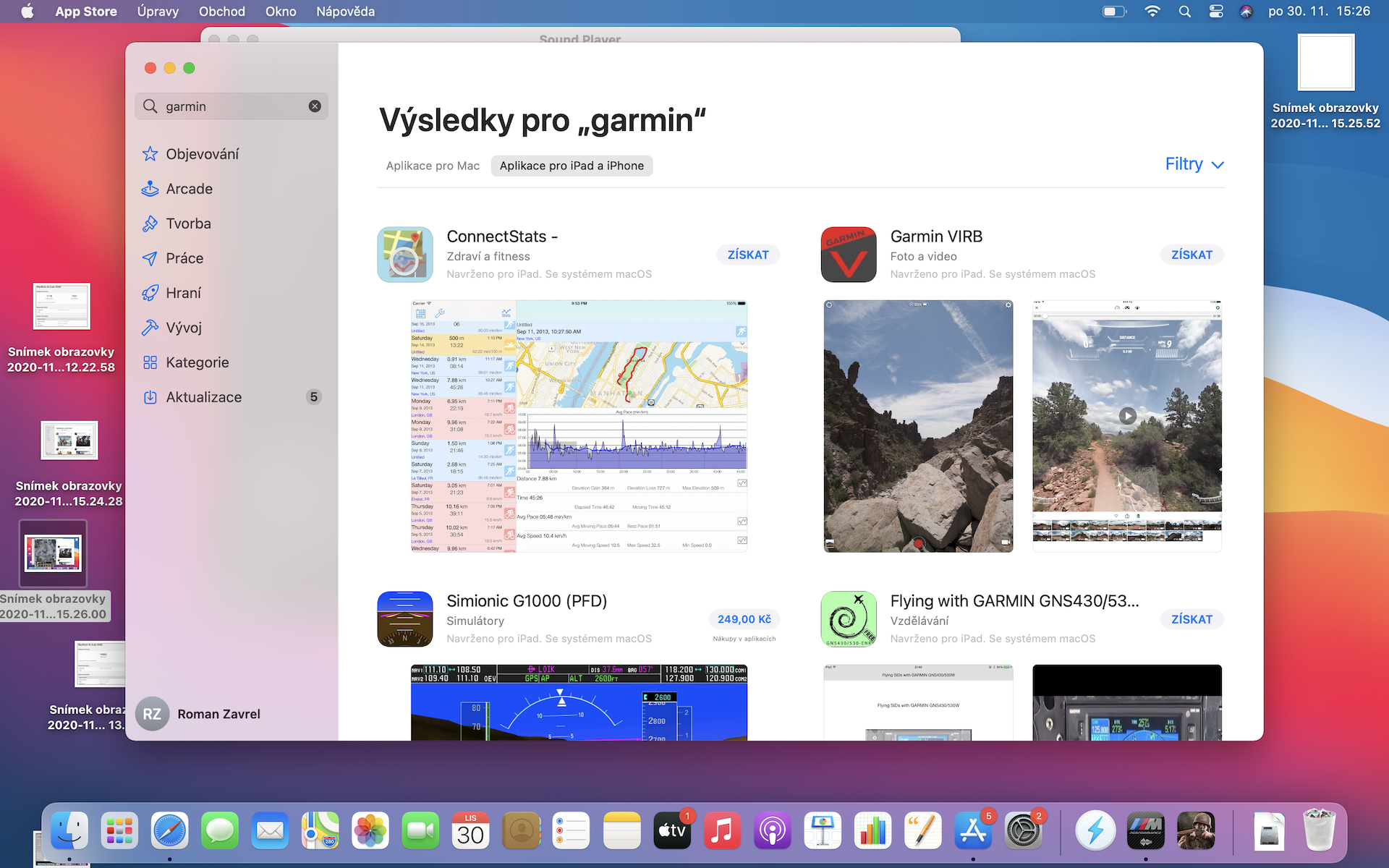
Task: Play the Garmin VIRB preview video
Action: pos(1127,416)
